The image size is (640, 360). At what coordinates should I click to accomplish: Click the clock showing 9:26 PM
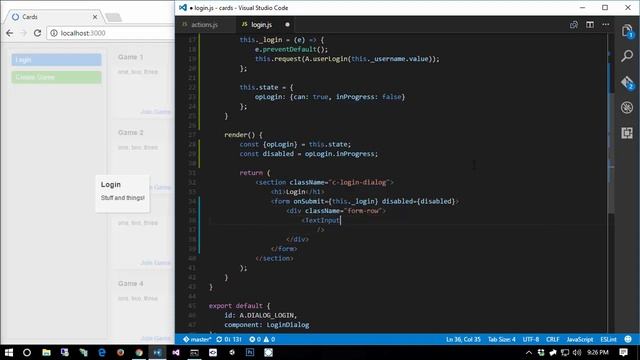pyautogui.click(x=598, y=352)
